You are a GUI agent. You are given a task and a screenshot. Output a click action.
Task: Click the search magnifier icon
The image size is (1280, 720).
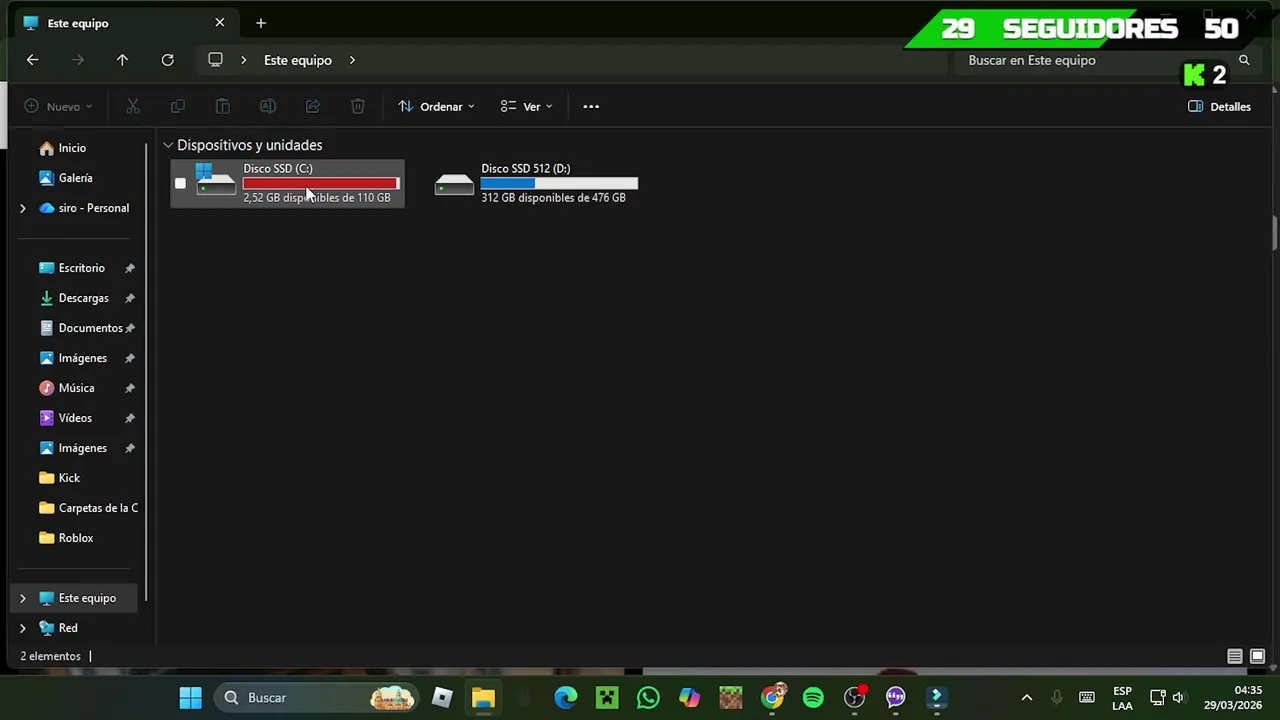(x=1244, y=60)
